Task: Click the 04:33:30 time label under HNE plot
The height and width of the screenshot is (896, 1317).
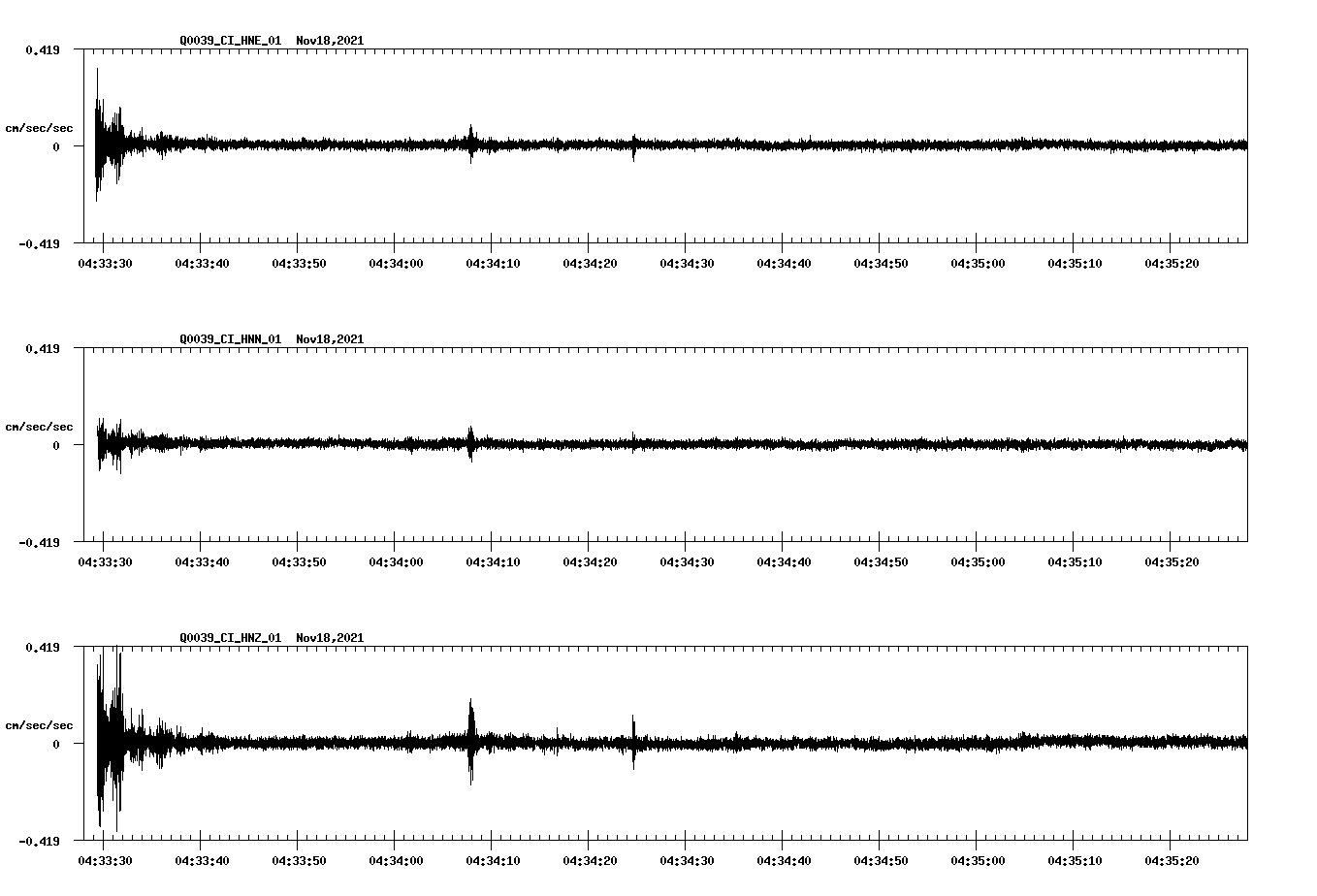Action: tap(105, 264)
